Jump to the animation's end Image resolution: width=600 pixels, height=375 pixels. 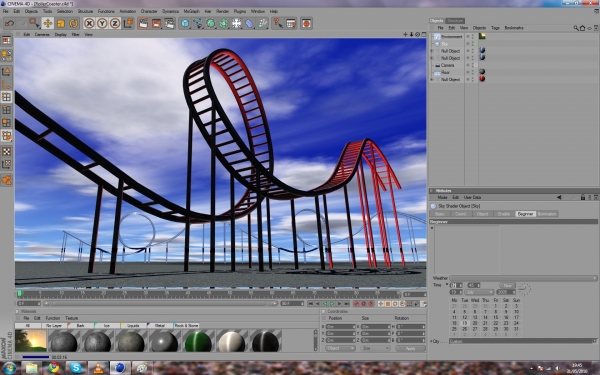pyautogui.click(x=347, y=304)
